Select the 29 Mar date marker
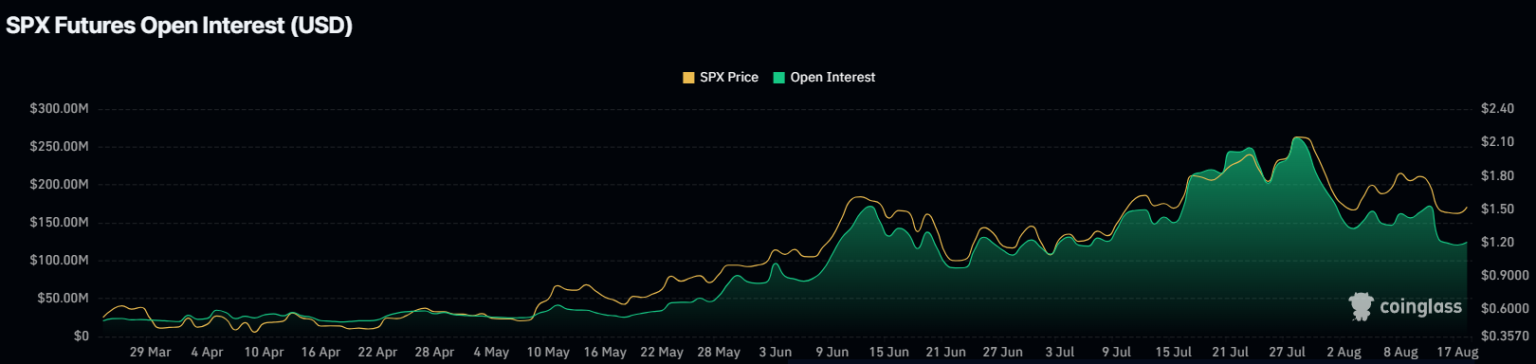Image resolution: width=1536 pixels, height=364 pixels. [150, 352]
